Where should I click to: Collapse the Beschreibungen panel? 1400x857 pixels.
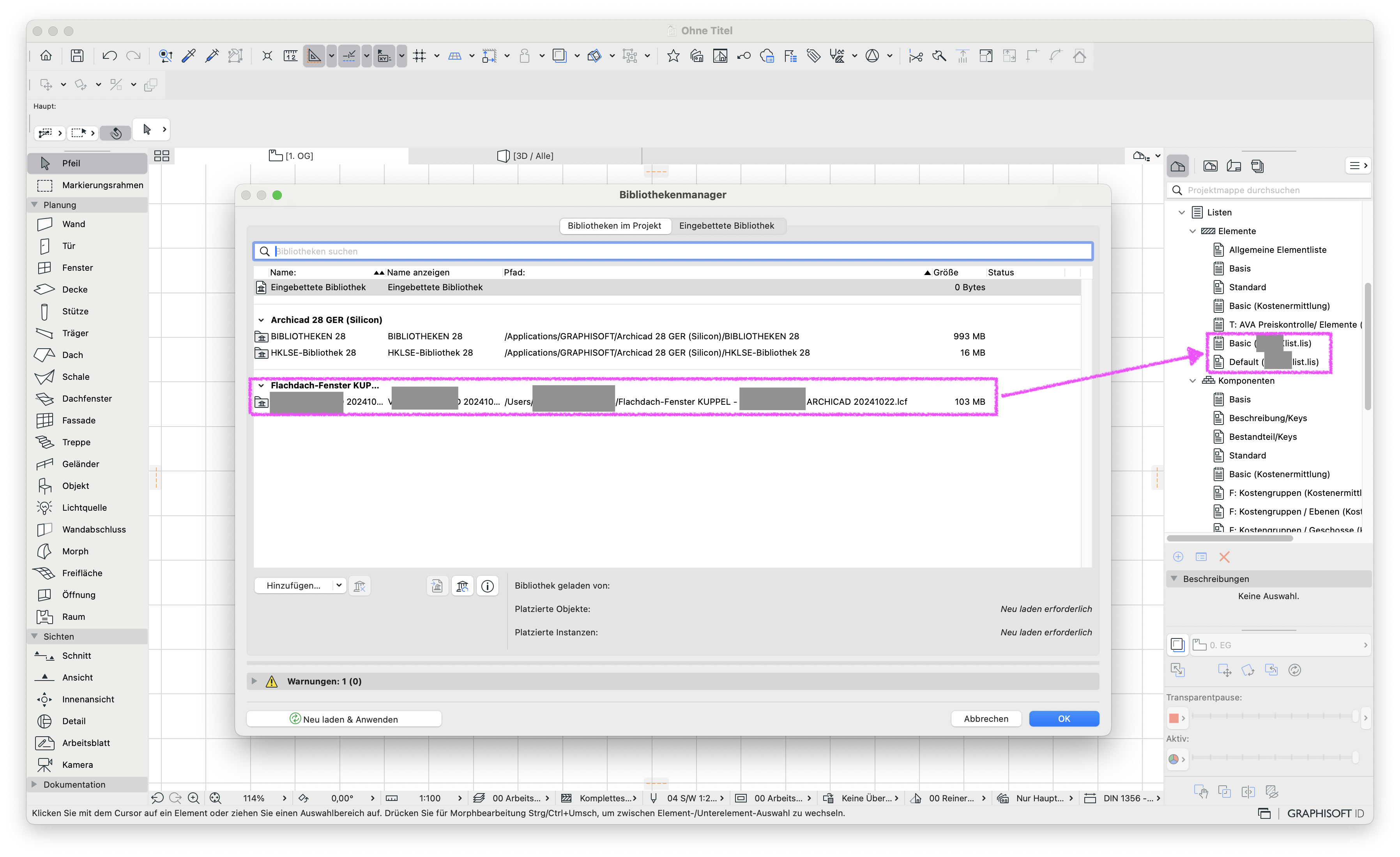tap(1174, 579)
